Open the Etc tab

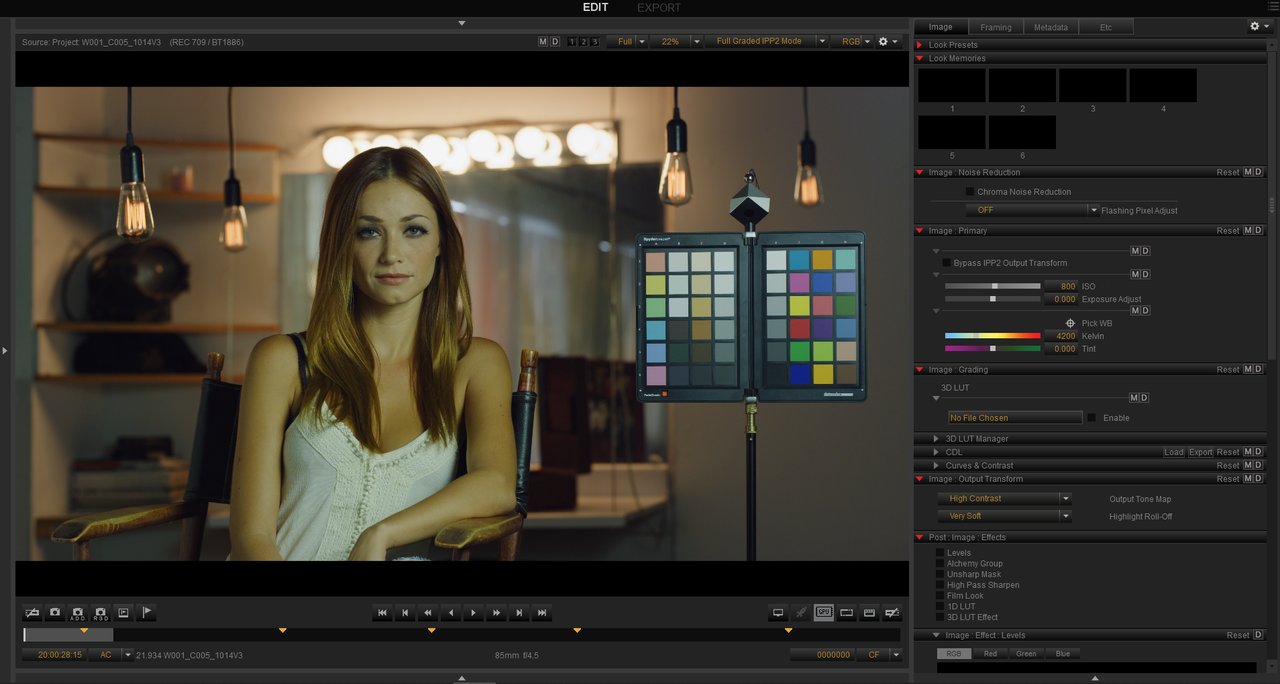tap(1106, 27)
